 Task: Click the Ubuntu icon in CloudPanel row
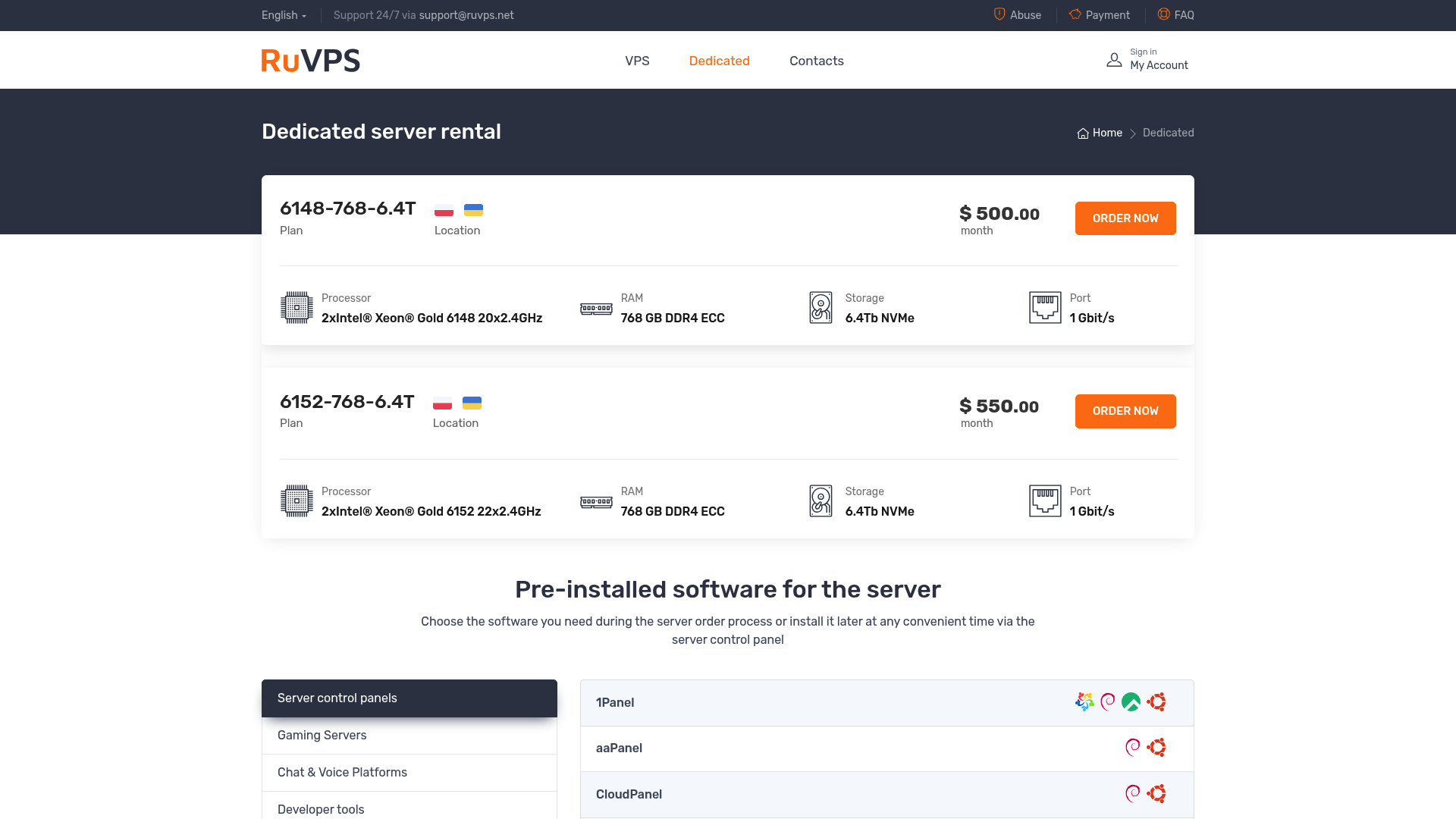(1156, 794)
